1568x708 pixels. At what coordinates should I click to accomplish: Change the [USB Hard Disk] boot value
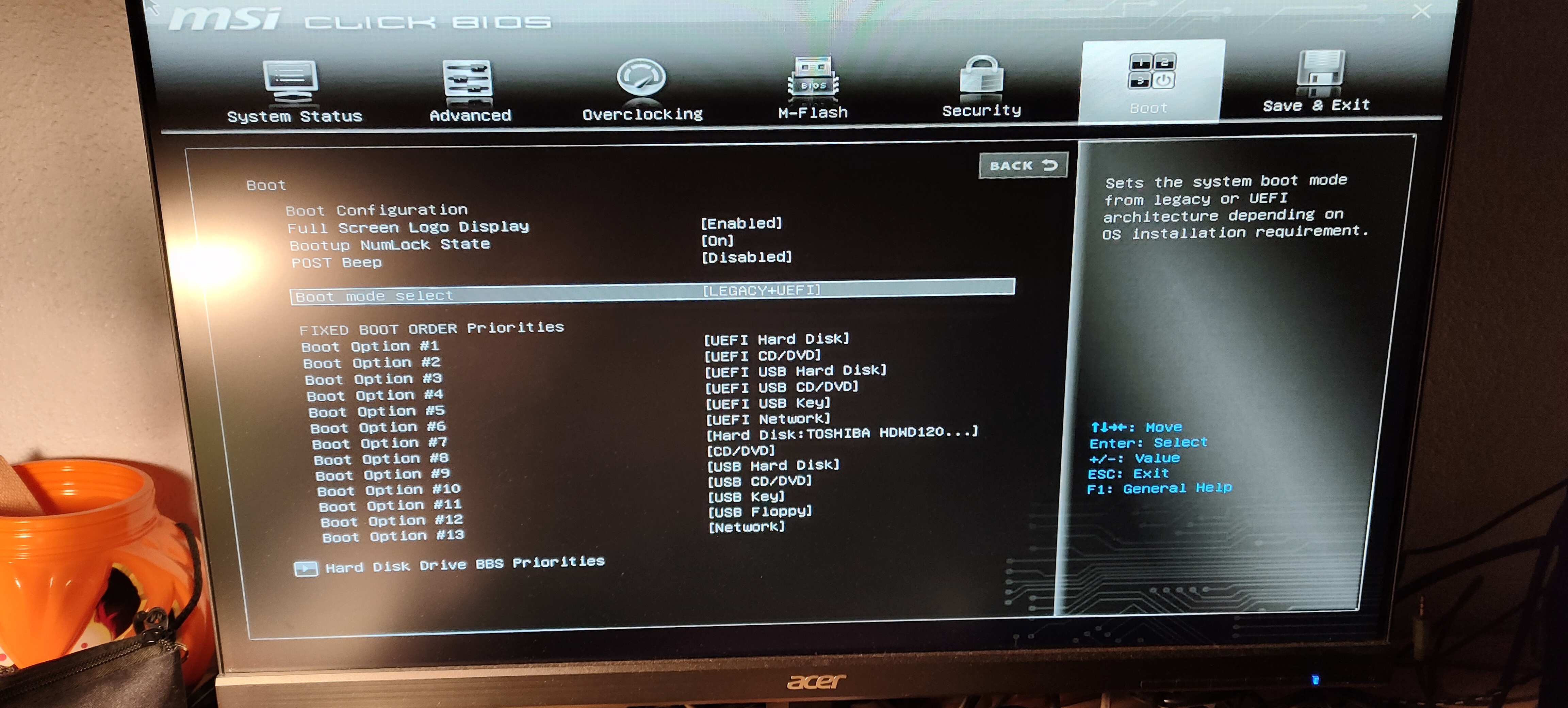(x=773, y=466)
